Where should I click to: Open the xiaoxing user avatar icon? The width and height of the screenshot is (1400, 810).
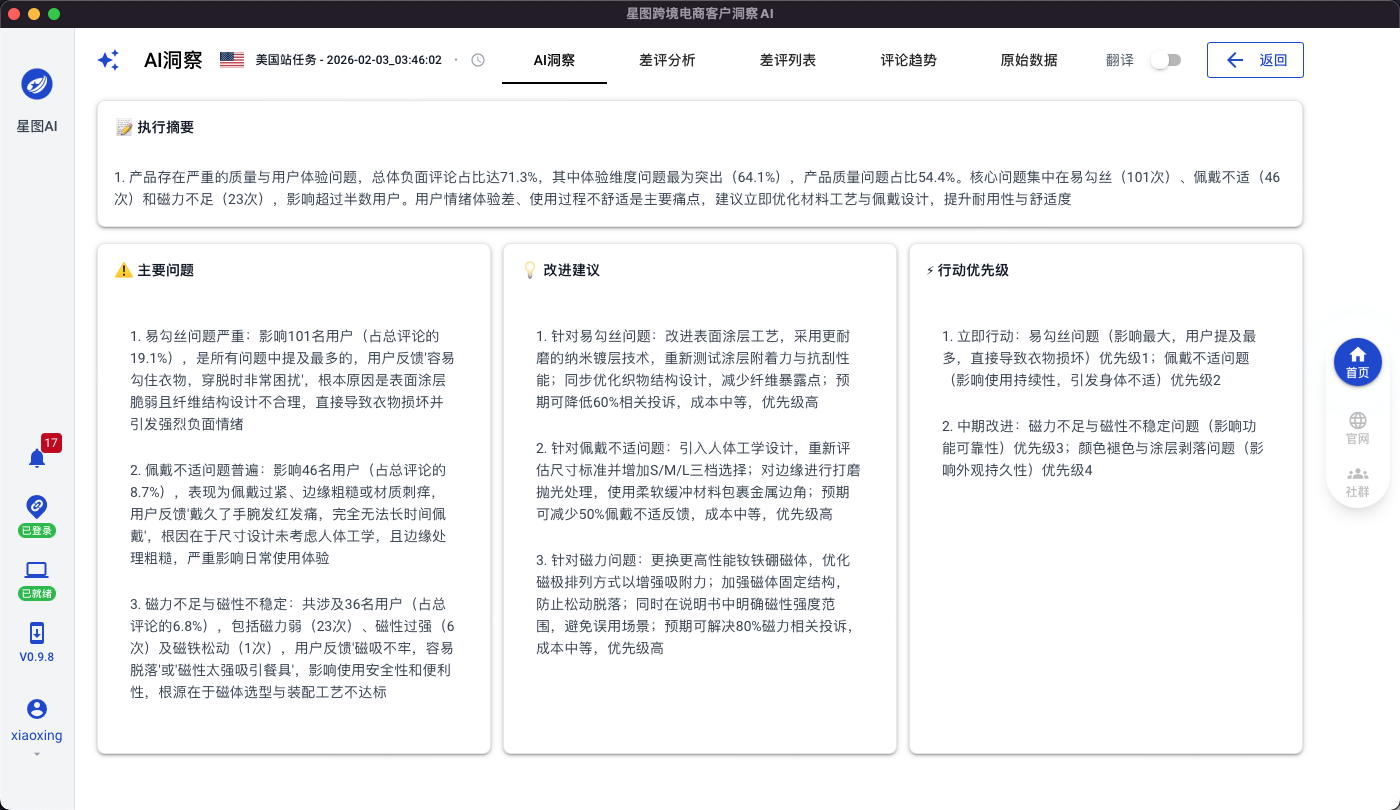37,709
